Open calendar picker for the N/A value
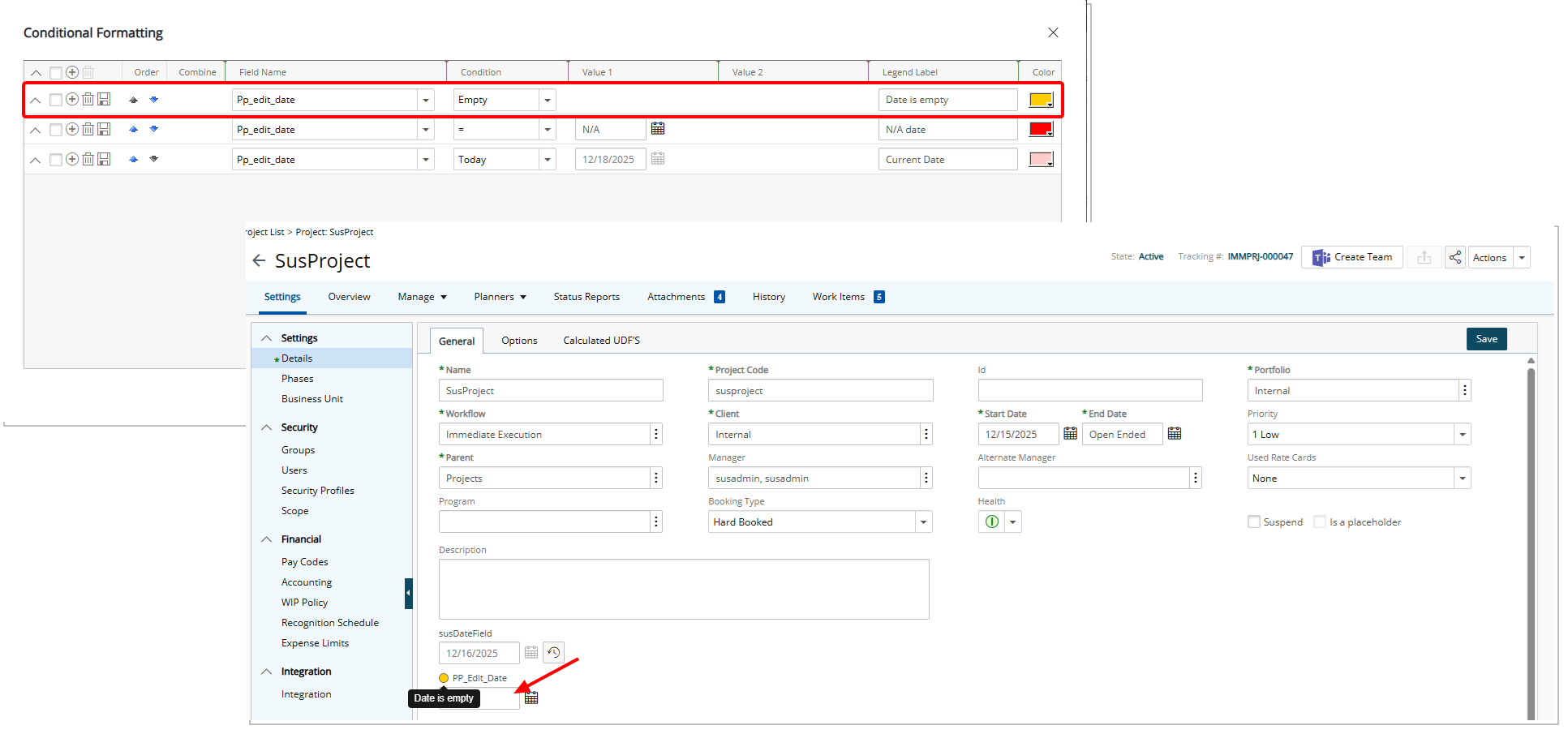The width and height of the screenshot is (1568, 734). pyautogui.click(x=658, y=128)
